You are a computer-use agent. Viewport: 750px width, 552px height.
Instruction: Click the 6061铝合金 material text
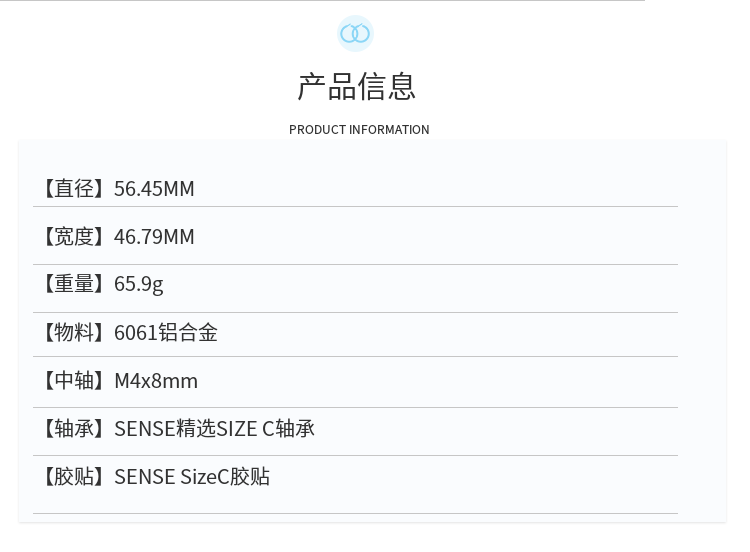(x=166, y=332)
